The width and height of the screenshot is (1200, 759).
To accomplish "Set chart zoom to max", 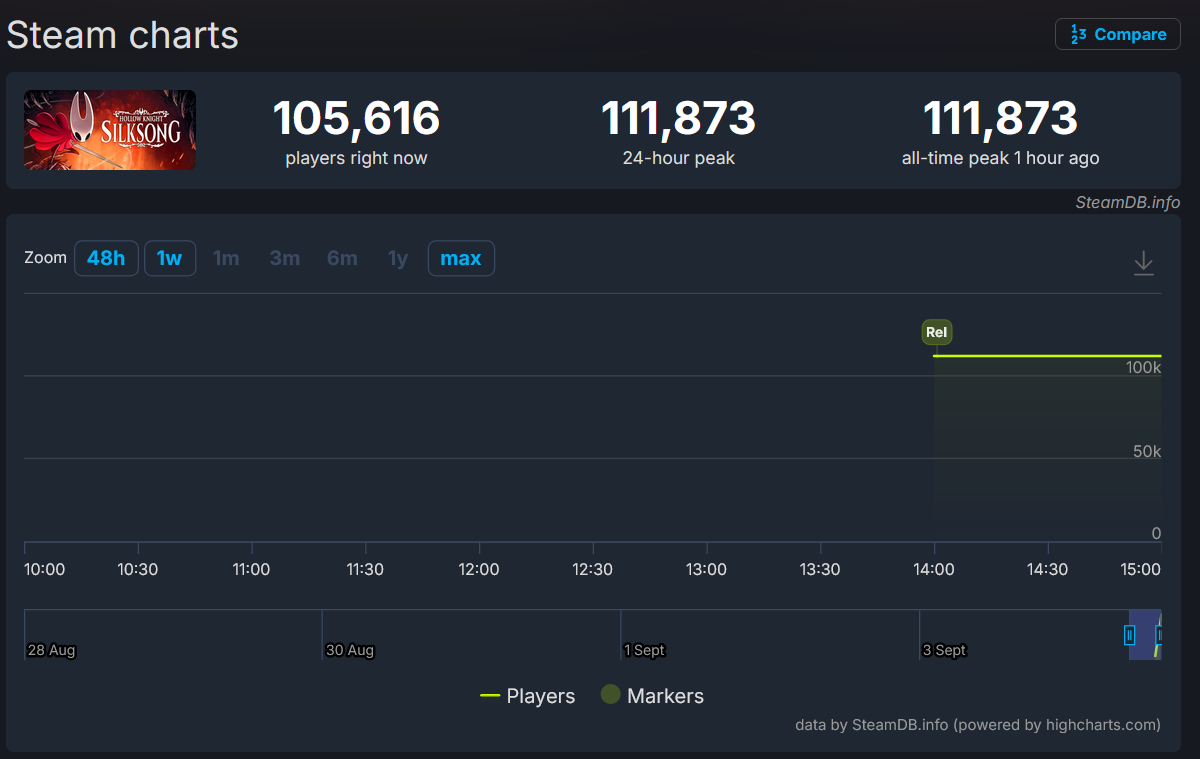I will [461, 258].
